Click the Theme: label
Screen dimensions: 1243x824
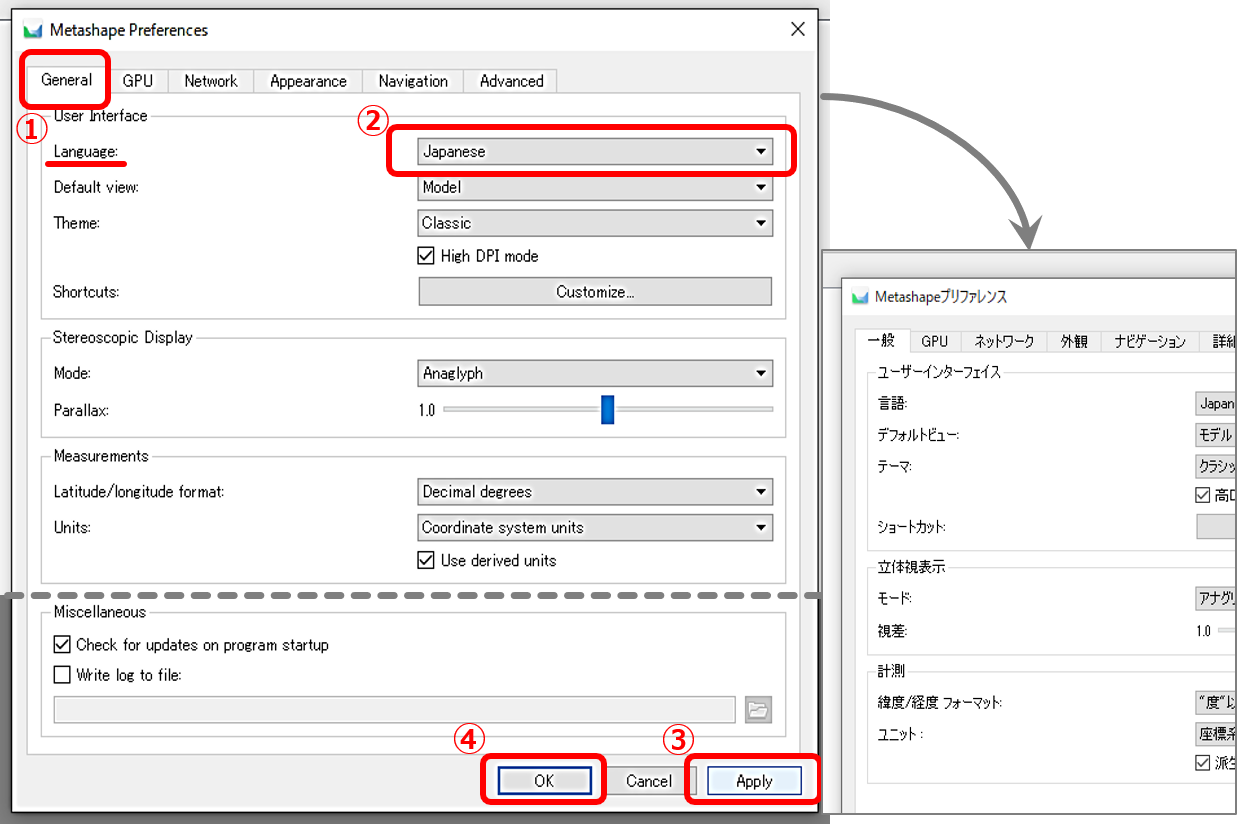pyautogui.click(x=77, y=223)
